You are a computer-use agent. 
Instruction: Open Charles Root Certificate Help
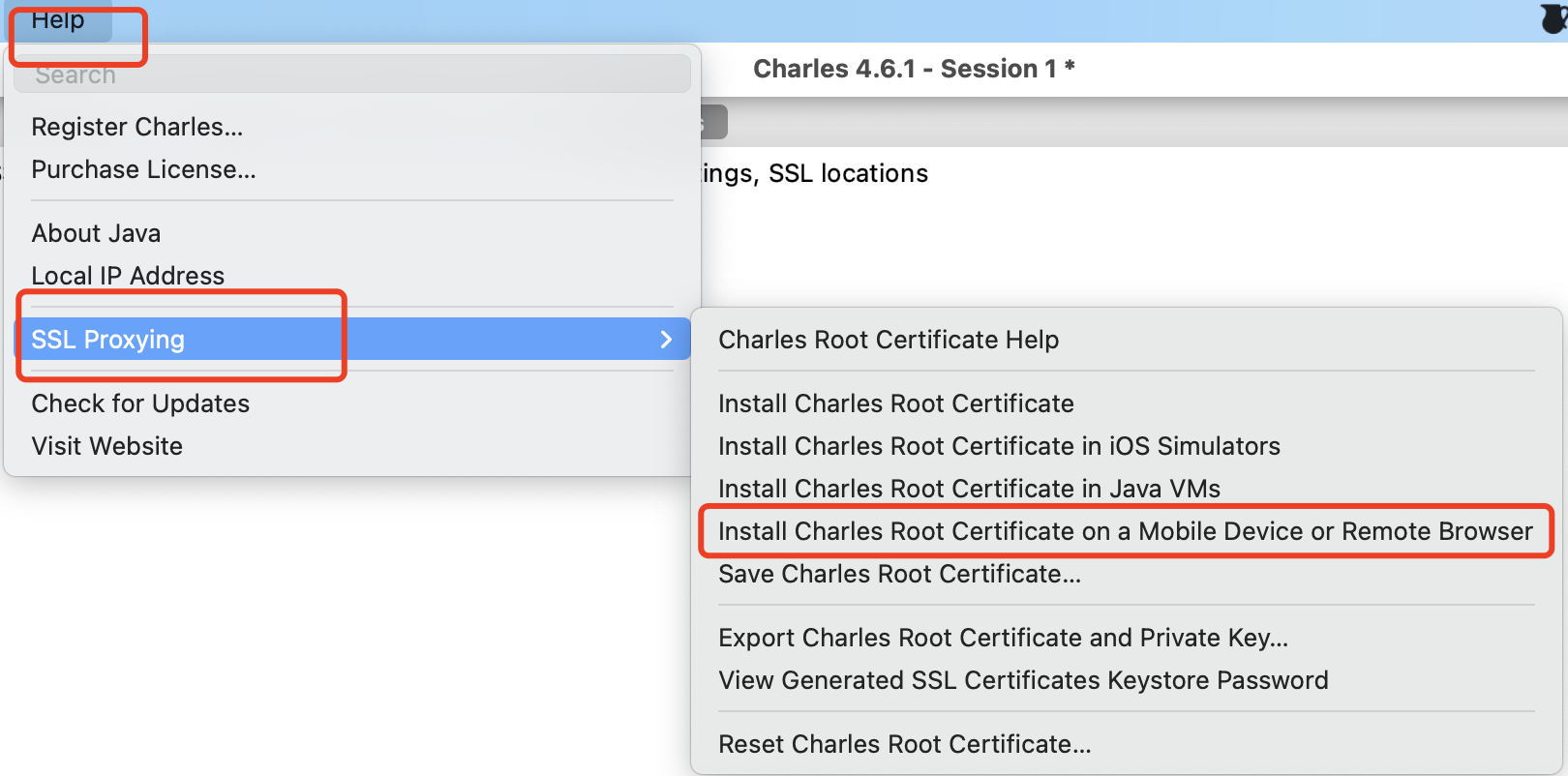coord(1127,340)
